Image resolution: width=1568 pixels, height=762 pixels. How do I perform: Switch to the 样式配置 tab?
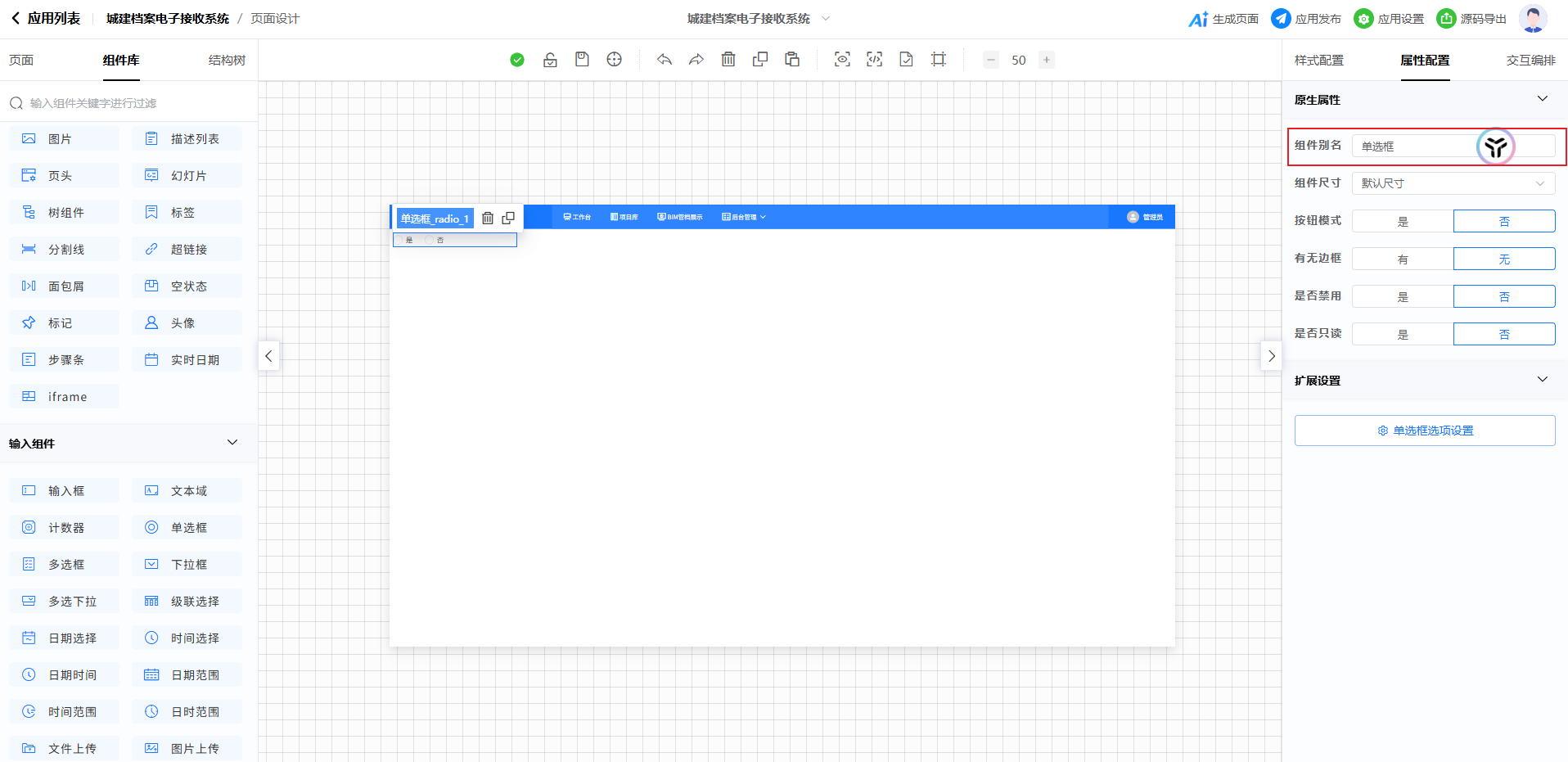pyautogui.click(x=1318, y=61)
